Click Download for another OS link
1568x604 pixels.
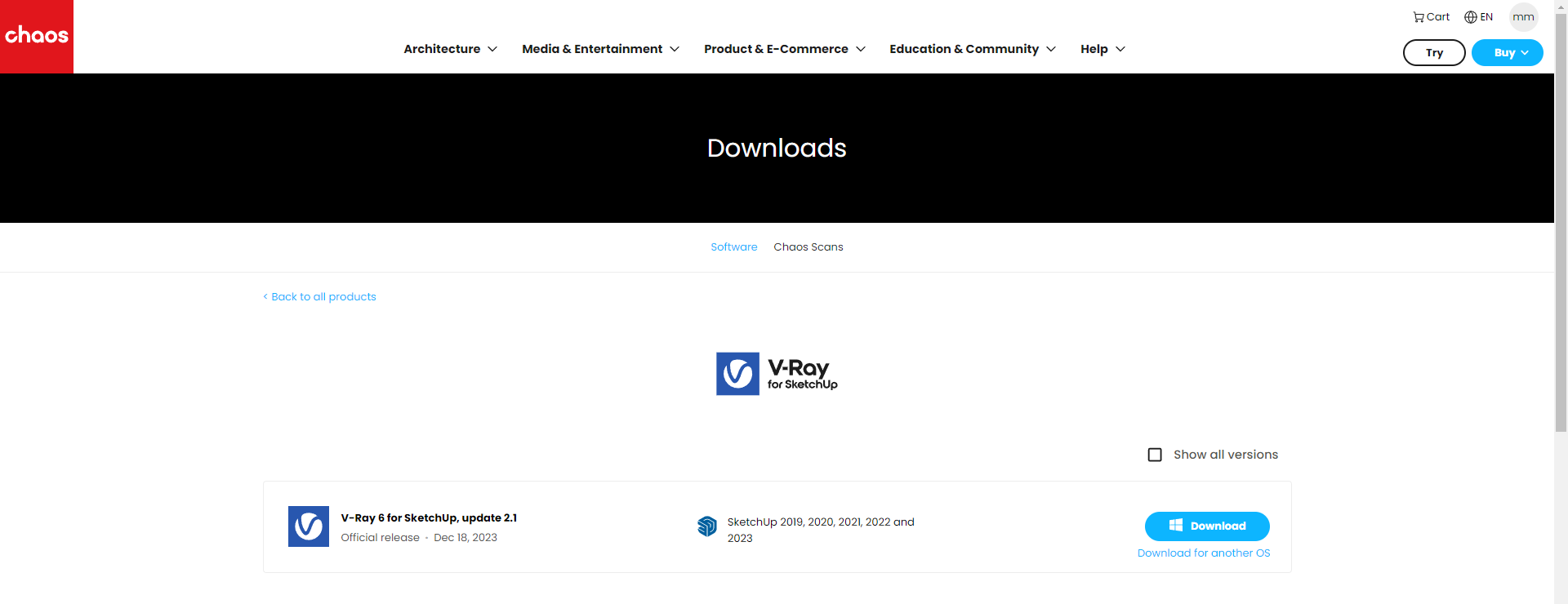[1204, 553]
